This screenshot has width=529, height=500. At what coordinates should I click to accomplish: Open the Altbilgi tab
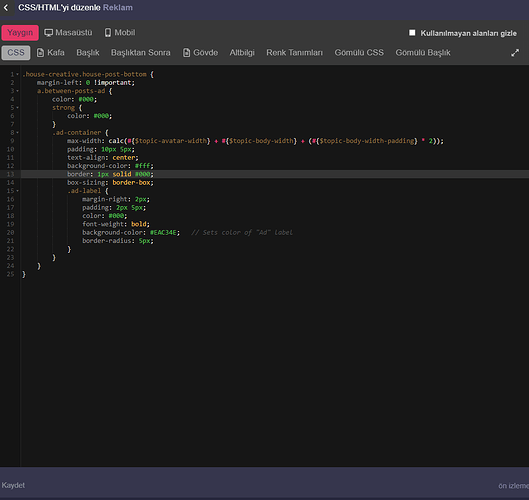(x=242, y=53)
